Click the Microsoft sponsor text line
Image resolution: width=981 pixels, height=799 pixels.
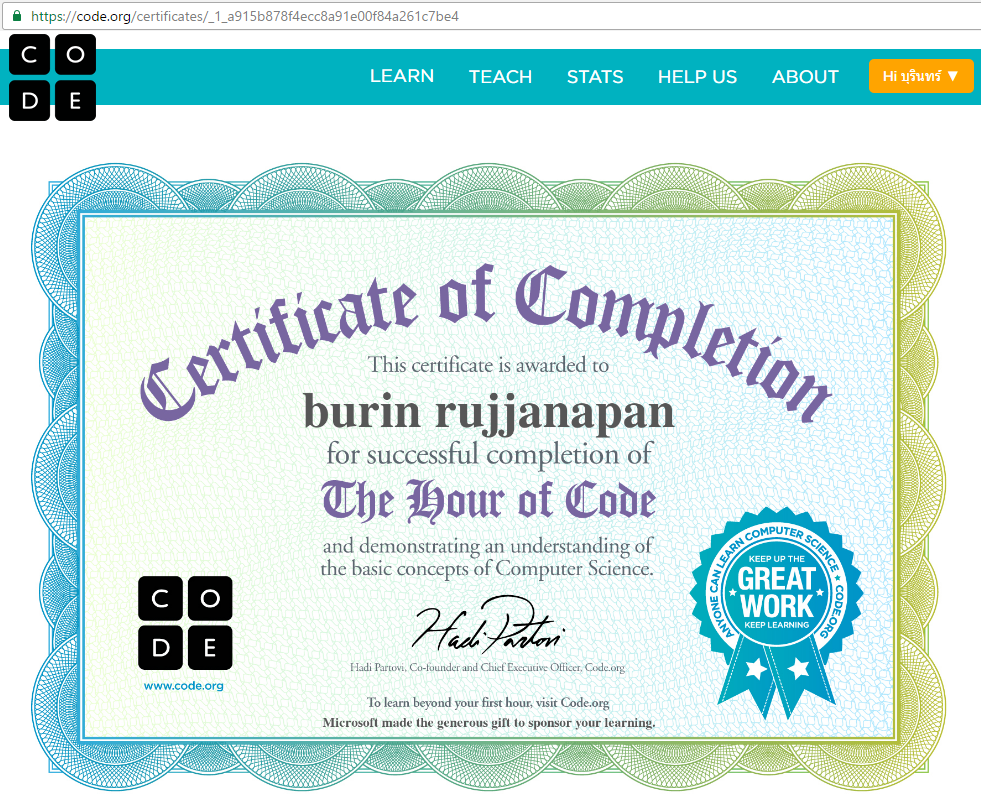(x=488, y=722)
